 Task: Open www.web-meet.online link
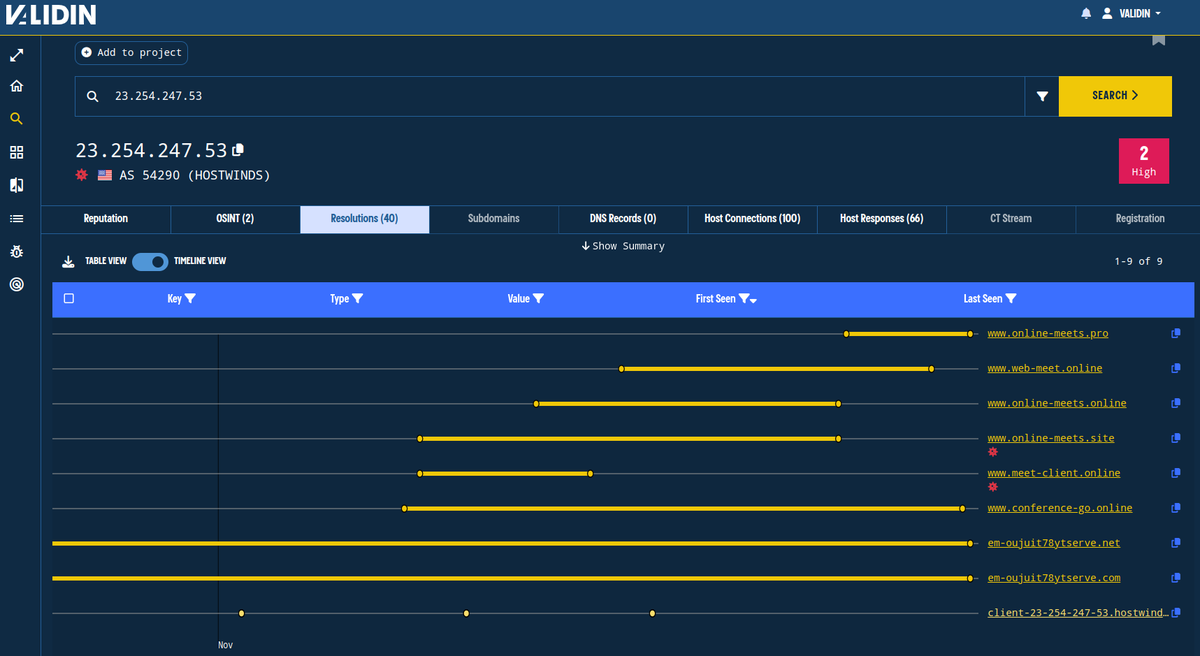[x=1045, y=368]
